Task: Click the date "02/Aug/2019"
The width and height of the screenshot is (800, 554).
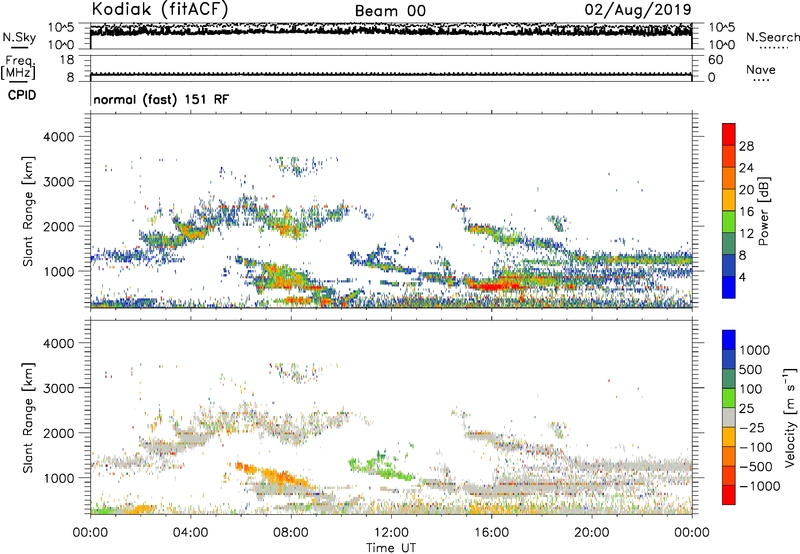Action: (x=638, y=10)
